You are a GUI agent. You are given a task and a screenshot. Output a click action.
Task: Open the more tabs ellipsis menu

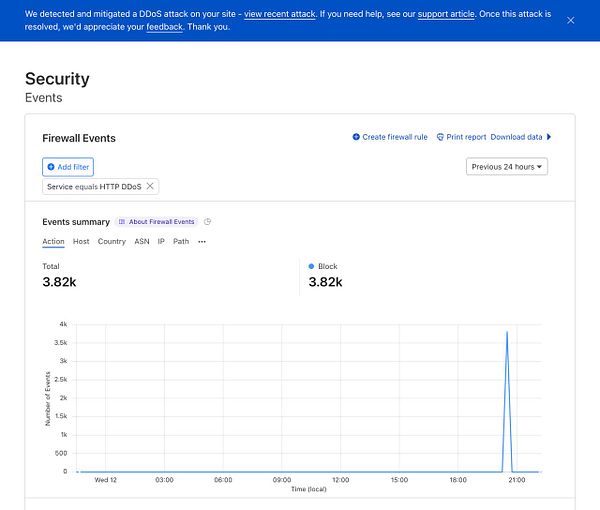coord(202,241)
